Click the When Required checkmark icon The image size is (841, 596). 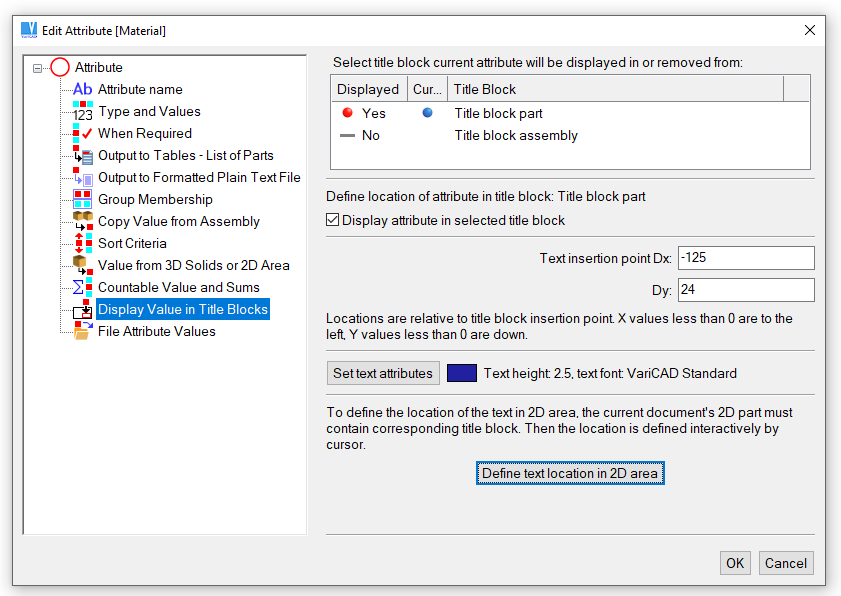pos(82,134)
